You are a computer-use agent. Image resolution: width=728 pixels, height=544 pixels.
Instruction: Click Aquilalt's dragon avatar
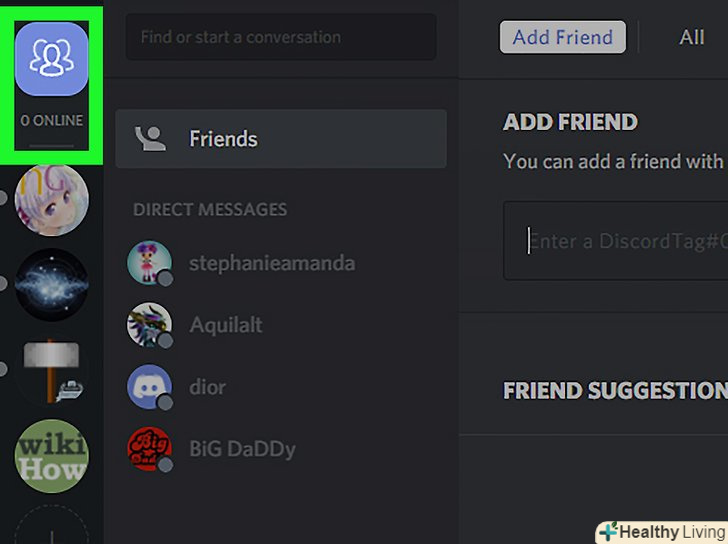coord(150,325)
